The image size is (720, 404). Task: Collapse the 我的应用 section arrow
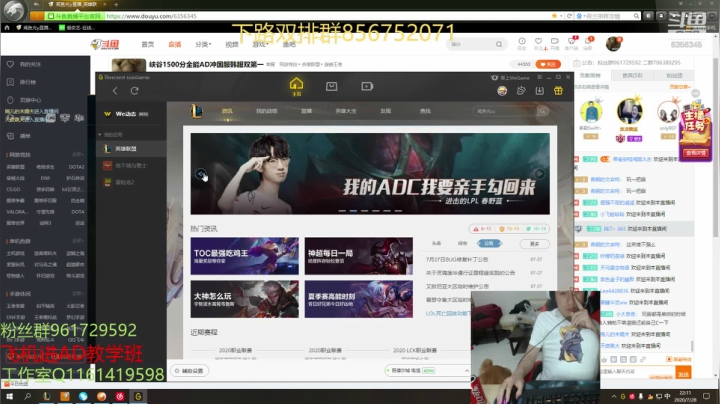pyautogui.click(x=100, y=135)
